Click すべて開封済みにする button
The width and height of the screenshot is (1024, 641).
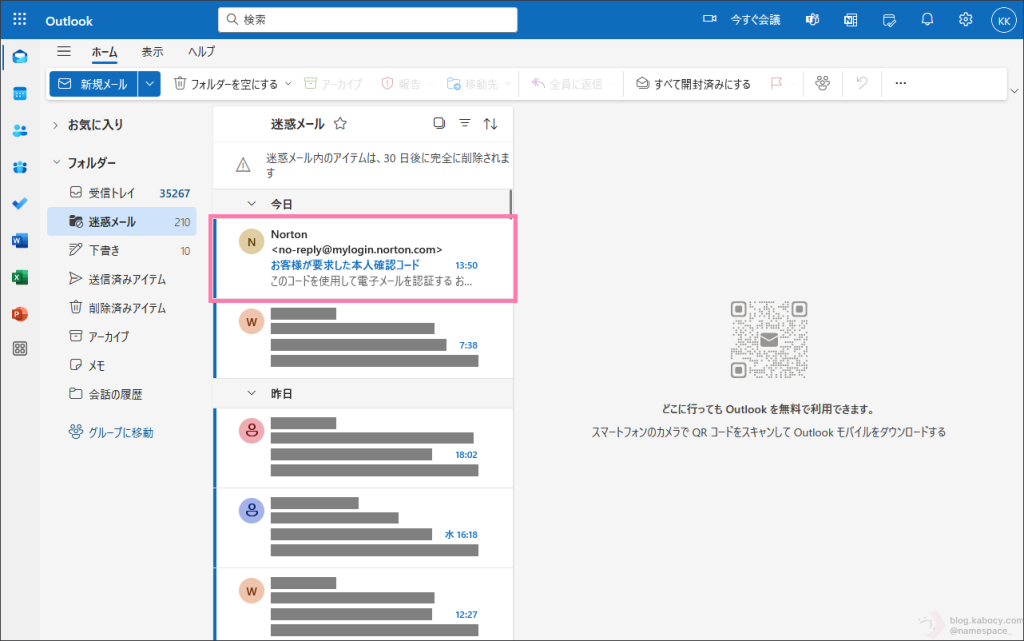click(693, 84)
